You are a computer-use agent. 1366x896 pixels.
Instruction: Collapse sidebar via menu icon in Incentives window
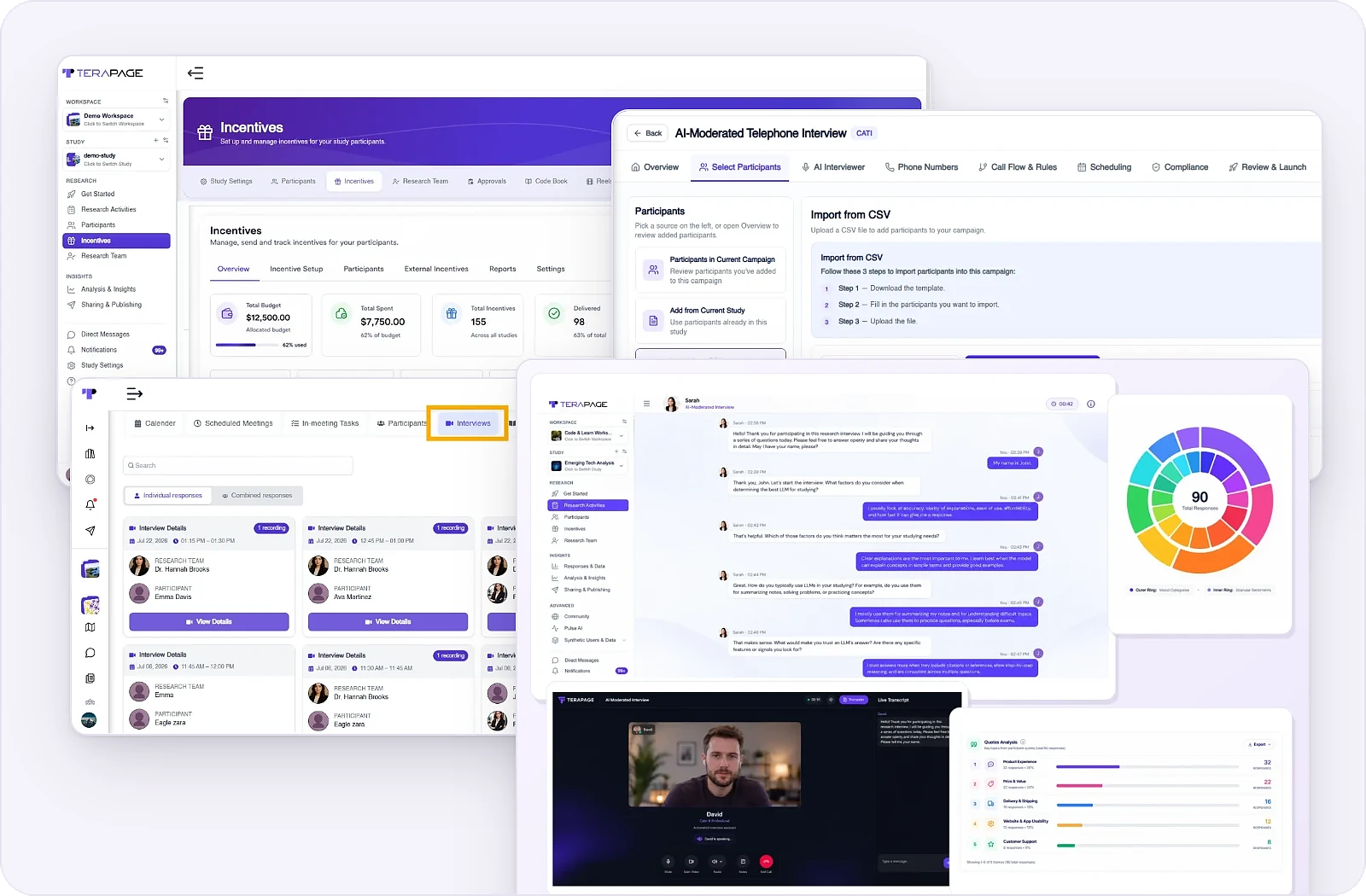pyautogui.click(x=196, y=73)
